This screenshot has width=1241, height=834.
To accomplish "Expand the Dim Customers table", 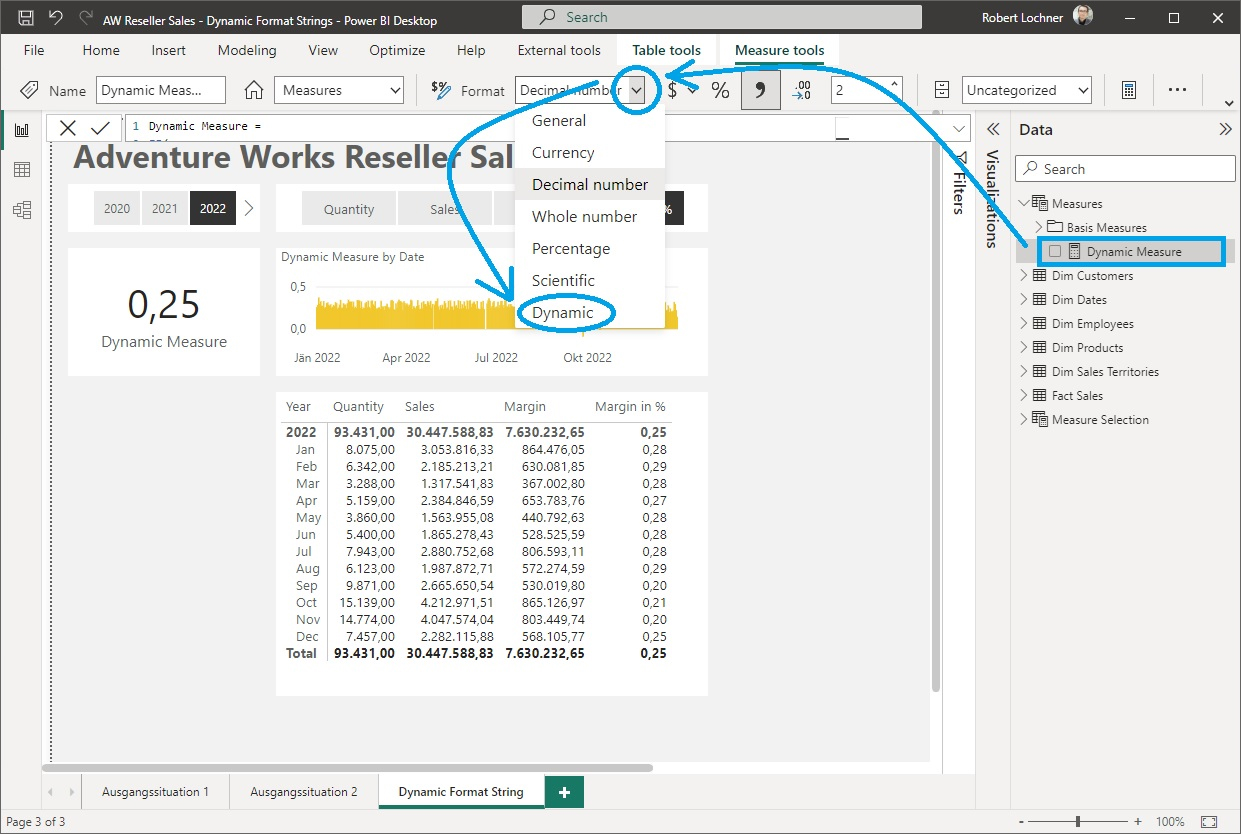I will point(1024,275).
